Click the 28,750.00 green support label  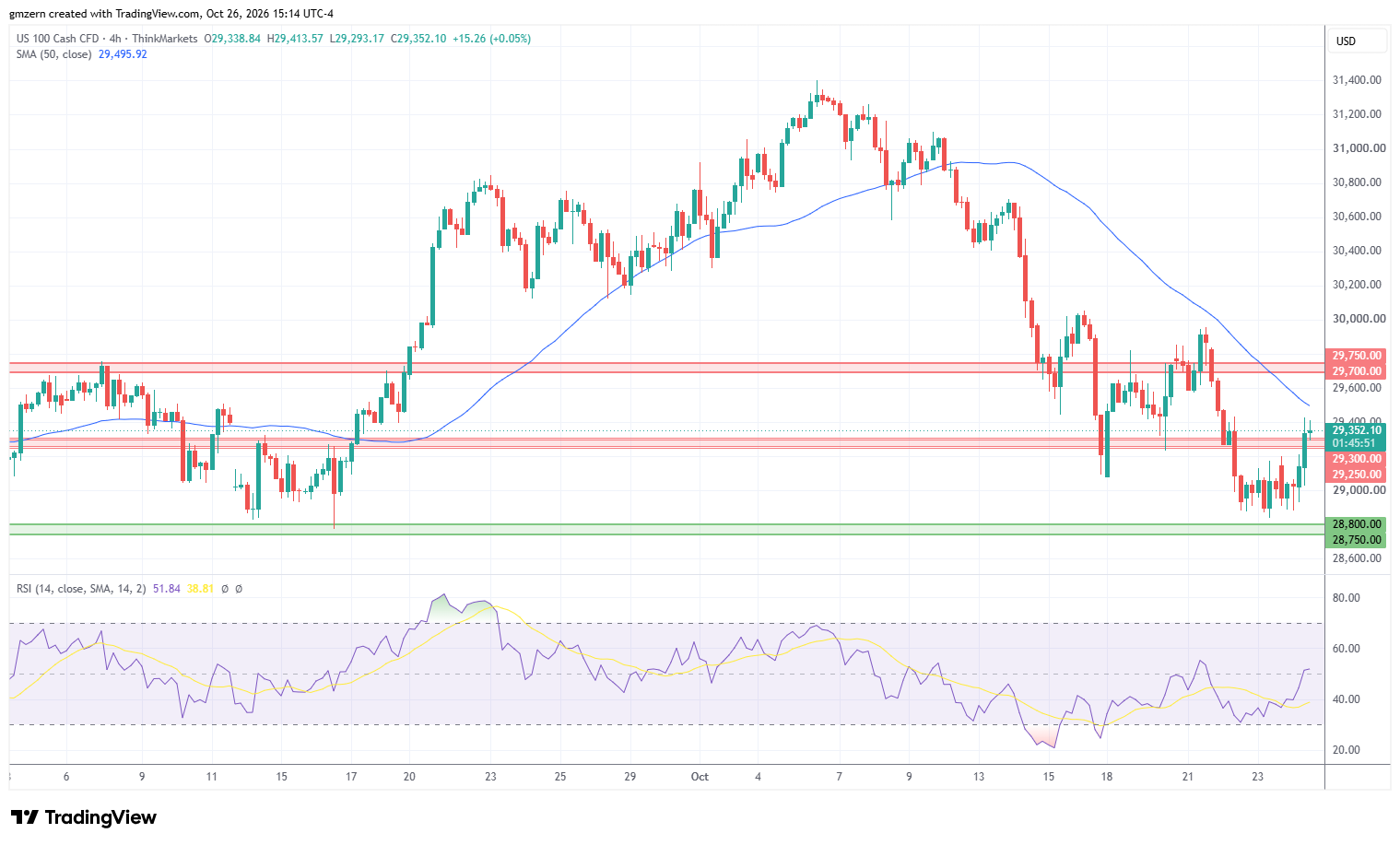tap(1356, 540)
